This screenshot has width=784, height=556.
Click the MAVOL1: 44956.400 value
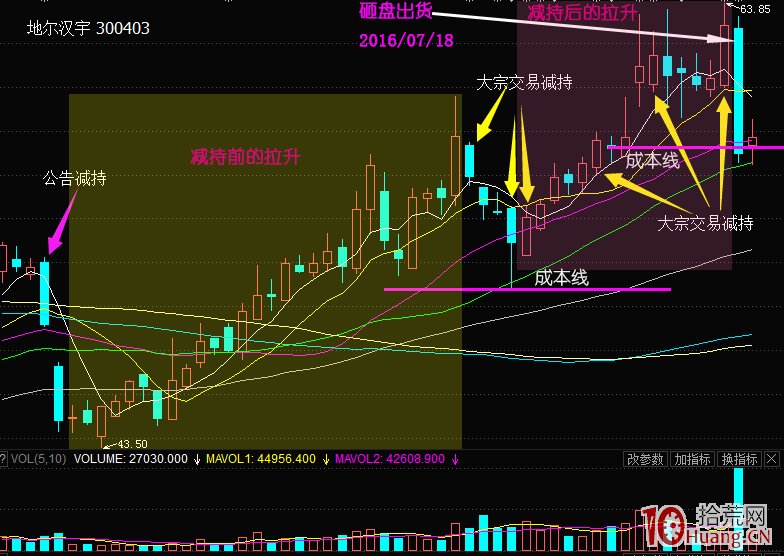(261, 459)
